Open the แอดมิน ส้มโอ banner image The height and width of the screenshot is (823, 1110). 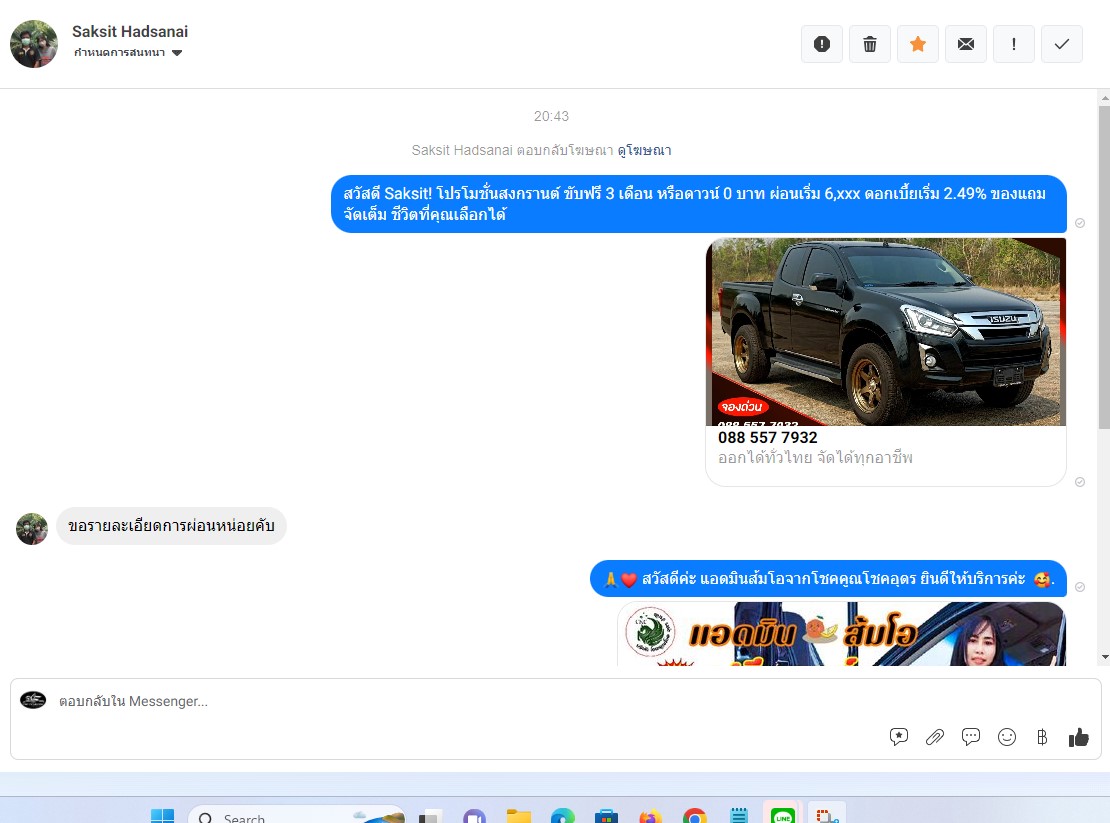841,634
